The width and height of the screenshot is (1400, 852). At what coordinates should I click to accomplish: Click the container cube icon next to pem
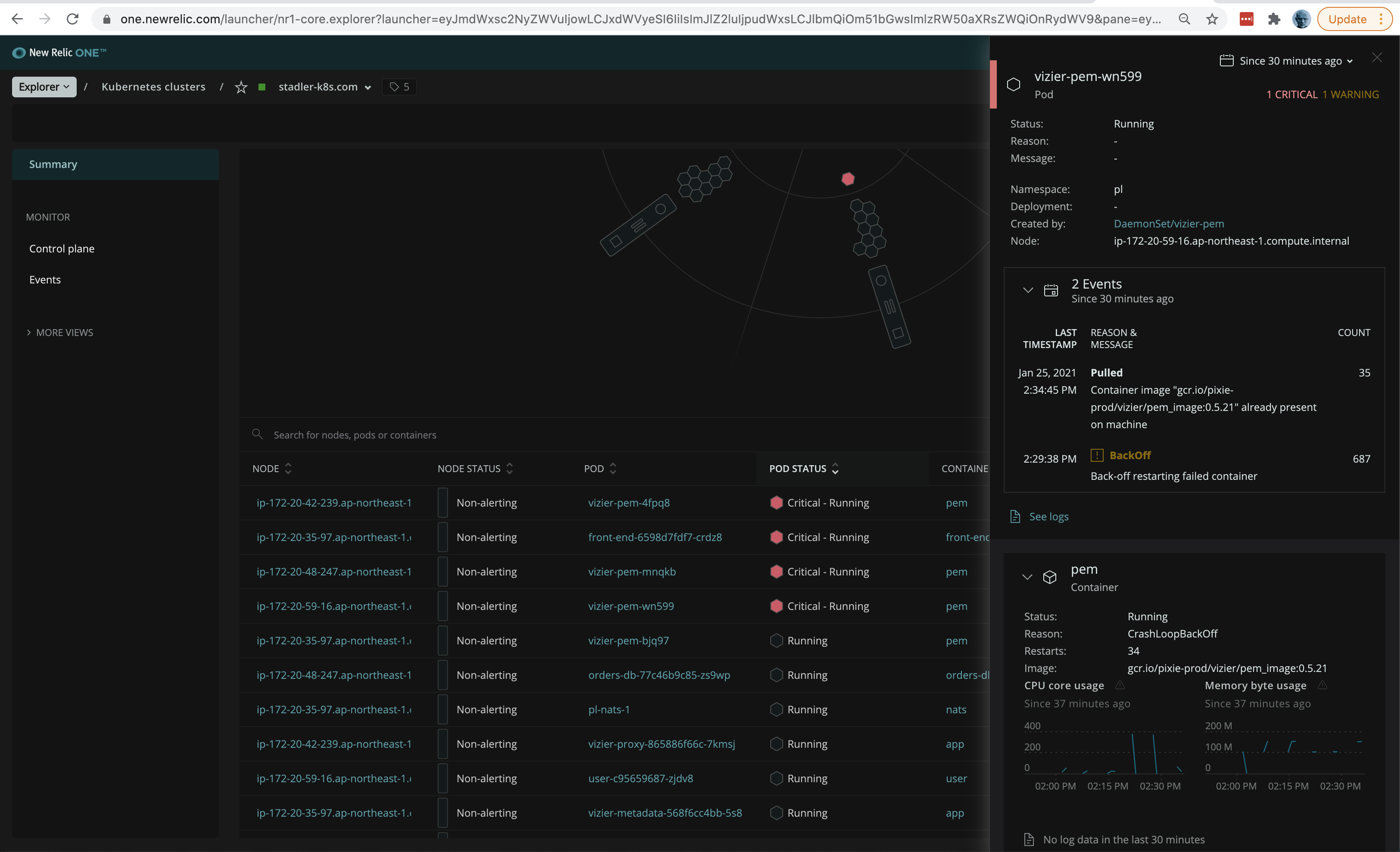(1049, 577)
